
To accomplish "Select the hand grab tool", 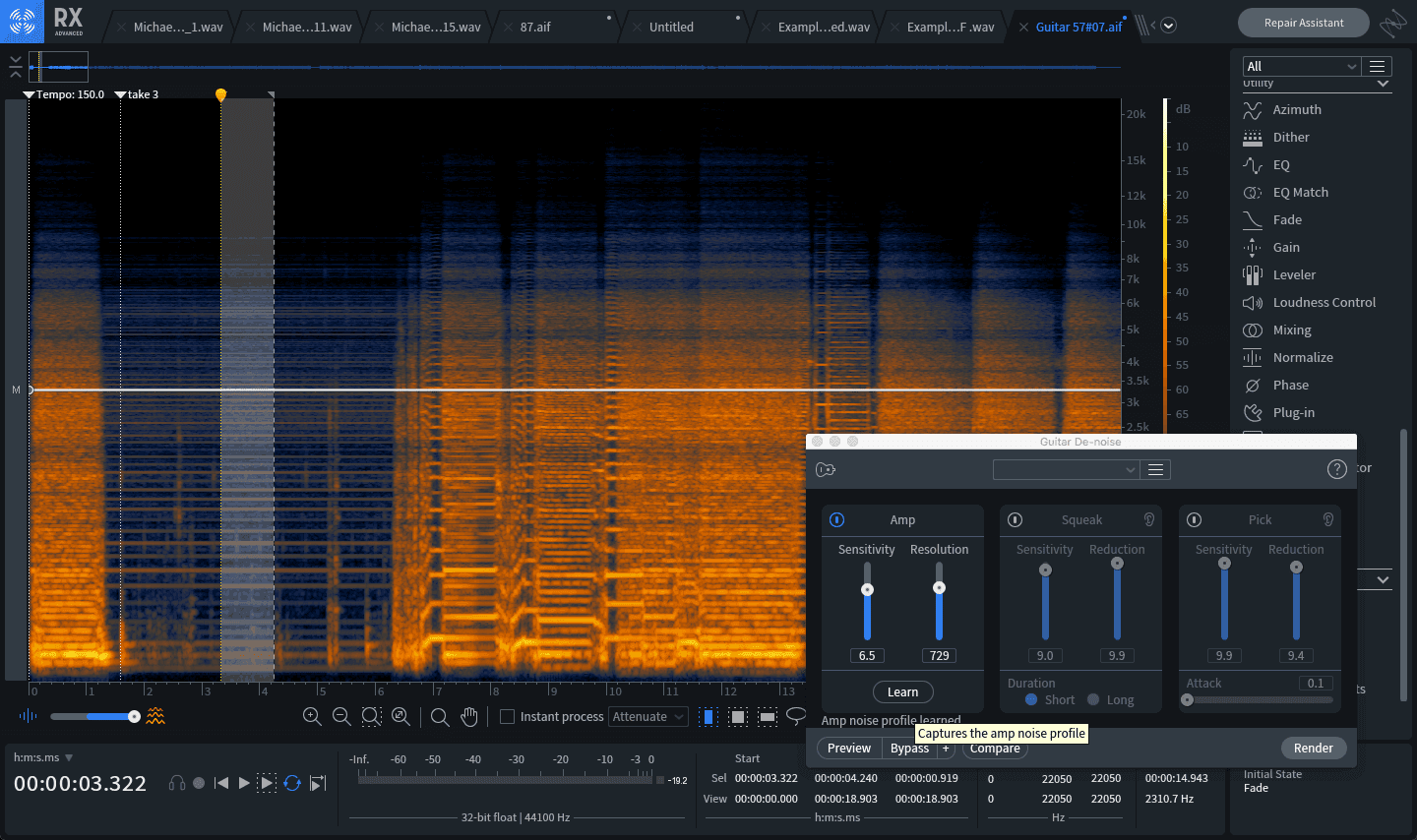I will tap(469, 717).
